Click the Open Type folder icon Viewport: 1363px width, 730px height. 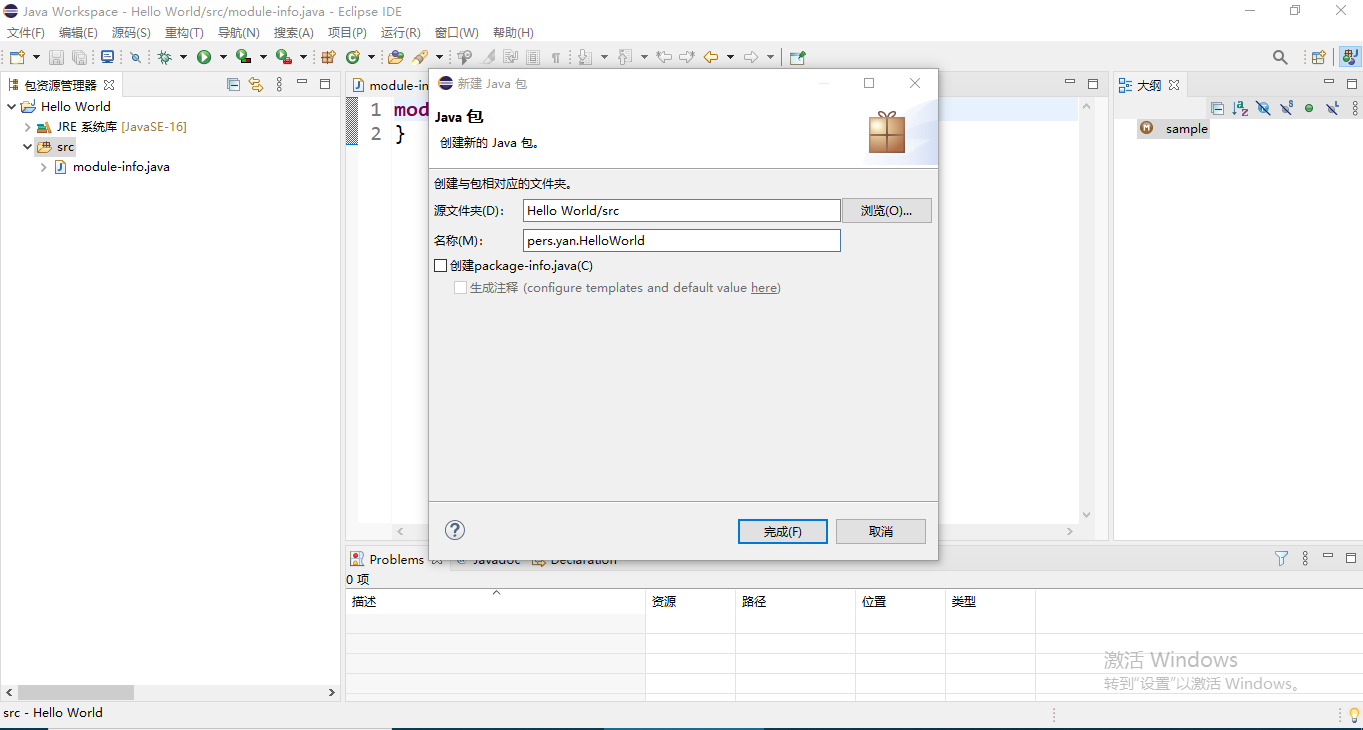click(396, 57)
